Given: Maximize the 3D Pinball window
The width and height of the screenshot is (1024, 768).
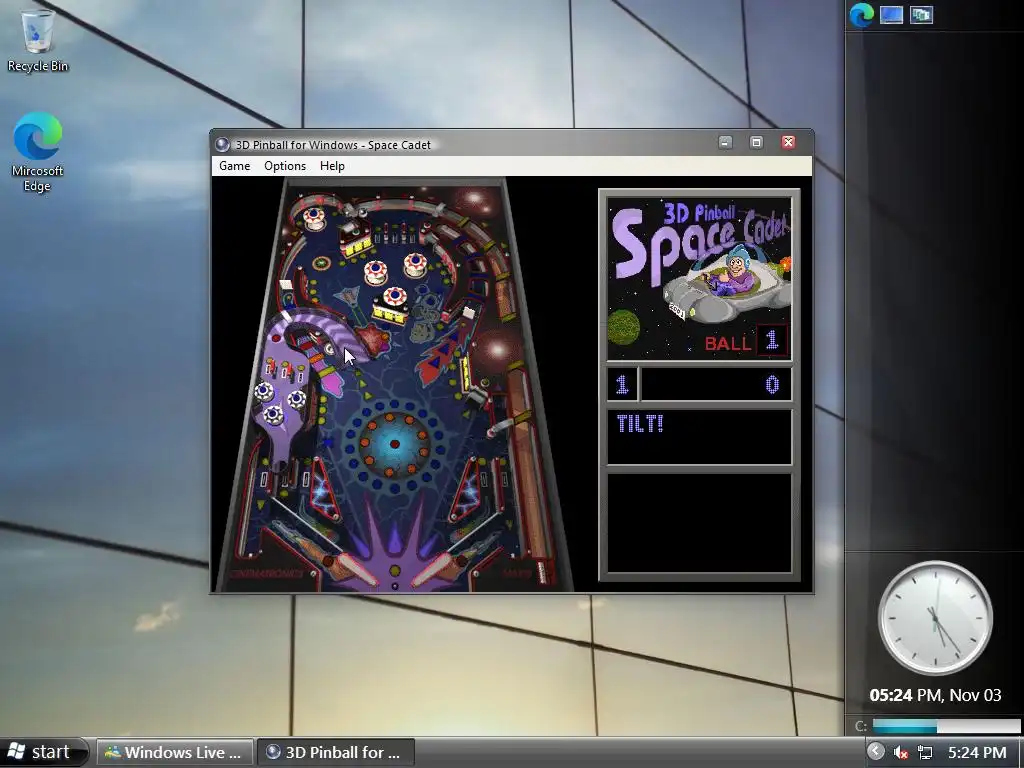Looking at the screenshot, I should click(x=756, y=142).
